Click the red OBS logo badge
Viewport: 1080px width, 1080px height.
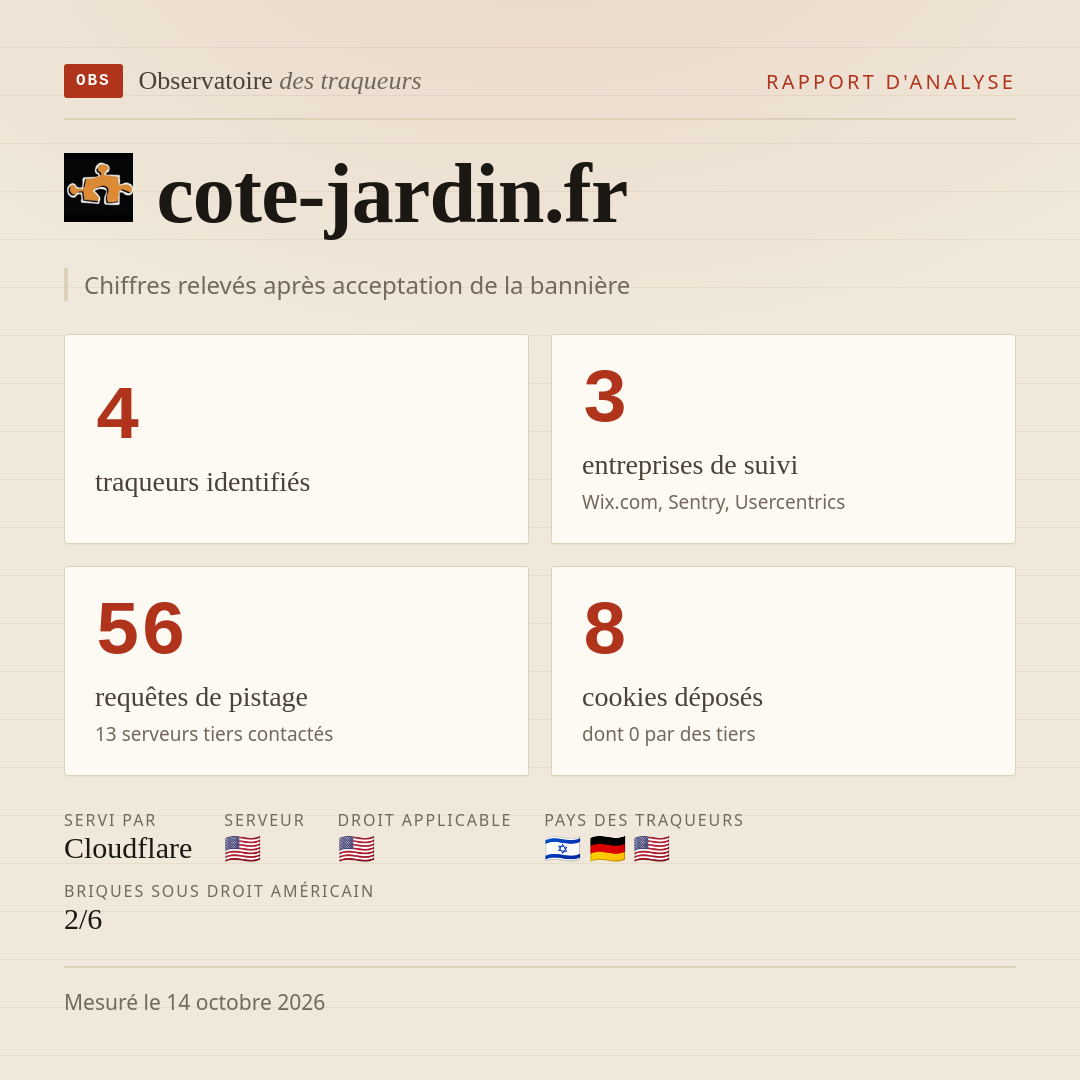point(94,81)
